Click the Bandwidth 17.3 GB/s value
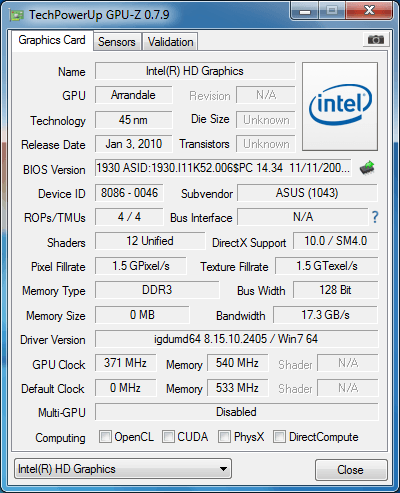The width and height of the screenshot is (400, 493). (x=325, y=315)
